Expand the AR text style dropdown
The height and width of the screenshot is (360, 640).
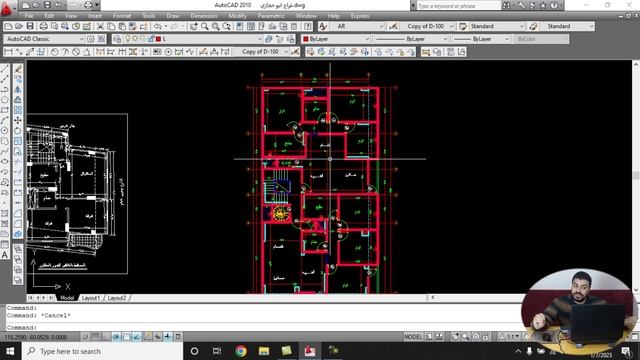point(382,27)
